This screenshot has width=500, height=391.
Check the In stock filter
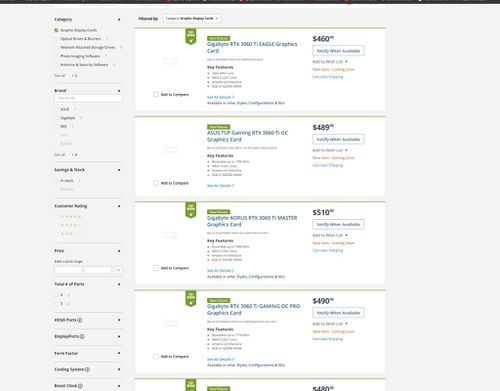56,181
